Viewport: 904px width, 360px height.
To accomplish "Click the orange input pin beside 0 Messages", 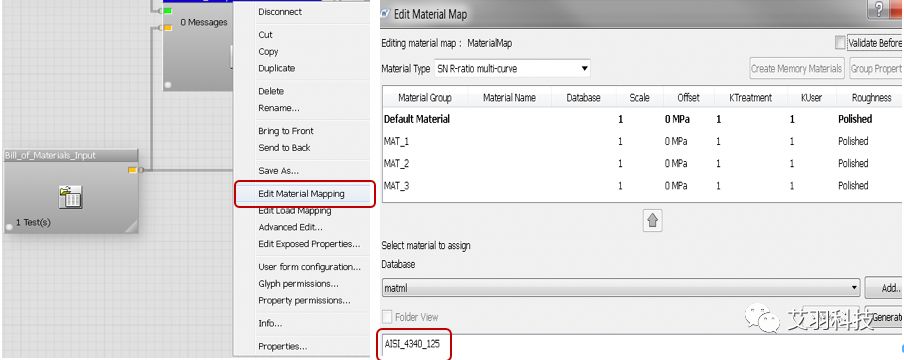I will 167,27.
